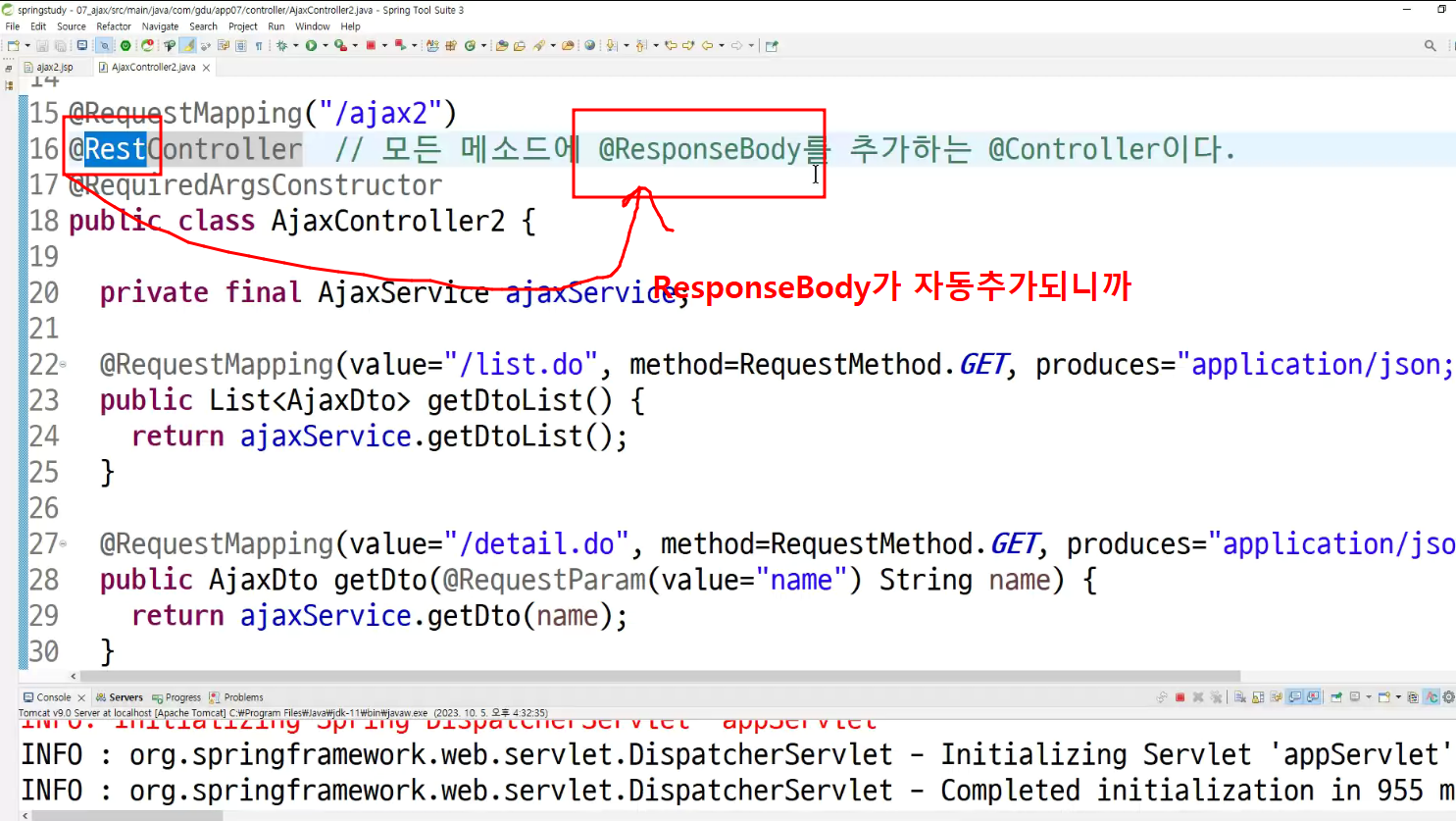
Task: Click the Console horizontal scrollbar thumb
Action: click(126, 815)
